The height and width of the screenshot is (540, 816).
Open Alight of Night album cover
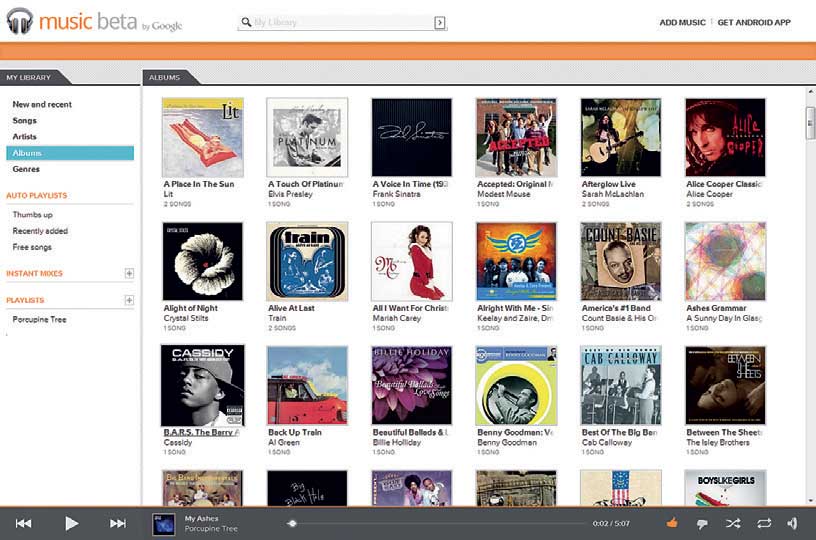[202, 261]
